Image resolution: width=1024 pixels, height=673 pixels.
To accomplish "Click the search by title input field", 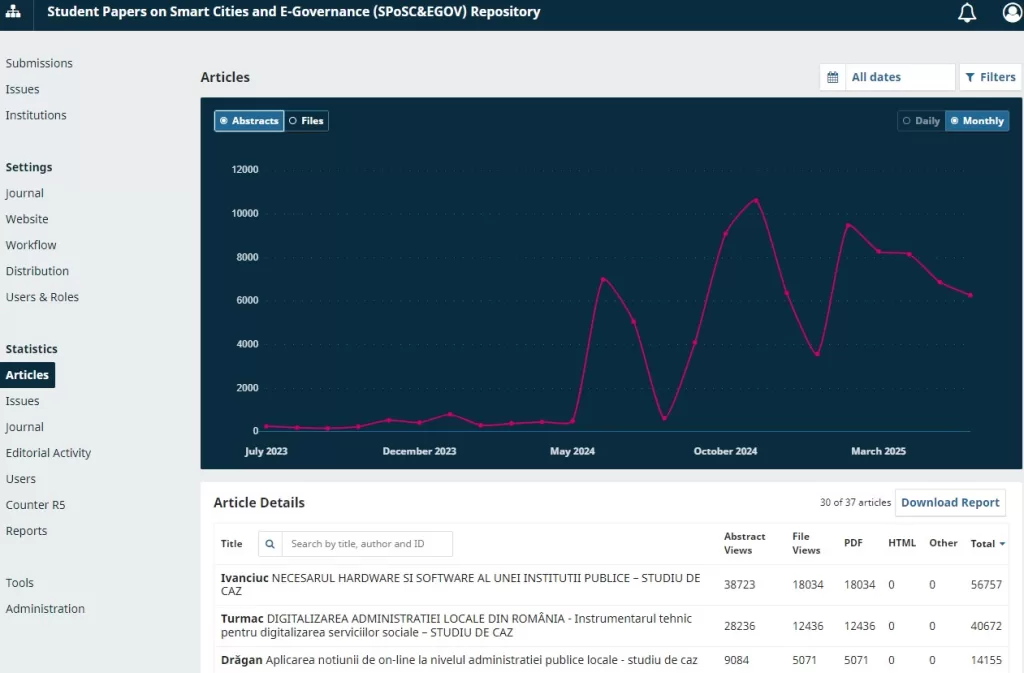I will (367, 544).
